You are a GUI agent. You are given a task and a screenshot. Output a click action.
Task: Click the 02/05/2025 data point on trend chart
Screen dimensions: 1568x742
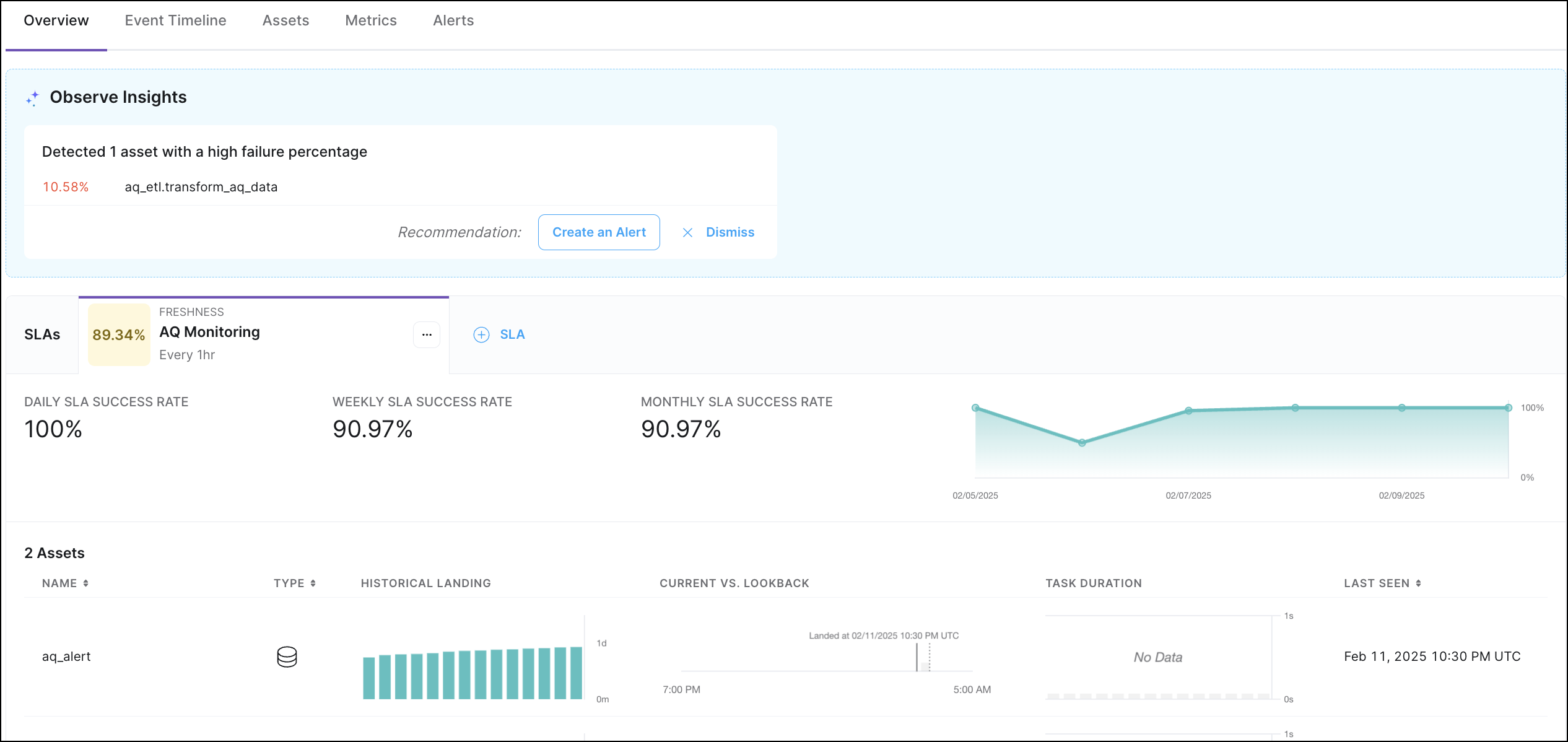click(x=975, y=408)
